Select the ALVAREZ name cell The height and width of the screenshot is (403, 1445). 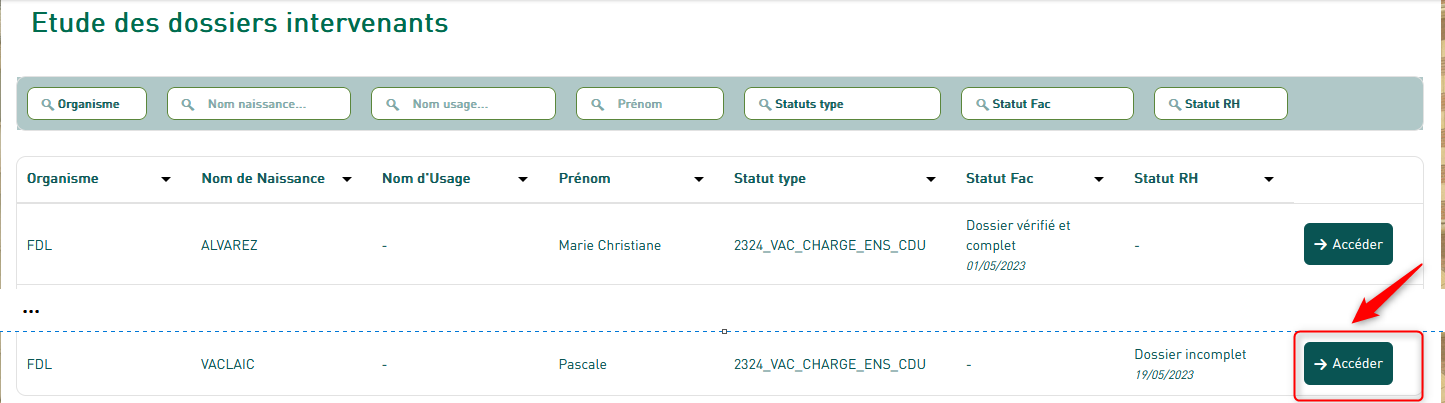[x=229, y=245]
